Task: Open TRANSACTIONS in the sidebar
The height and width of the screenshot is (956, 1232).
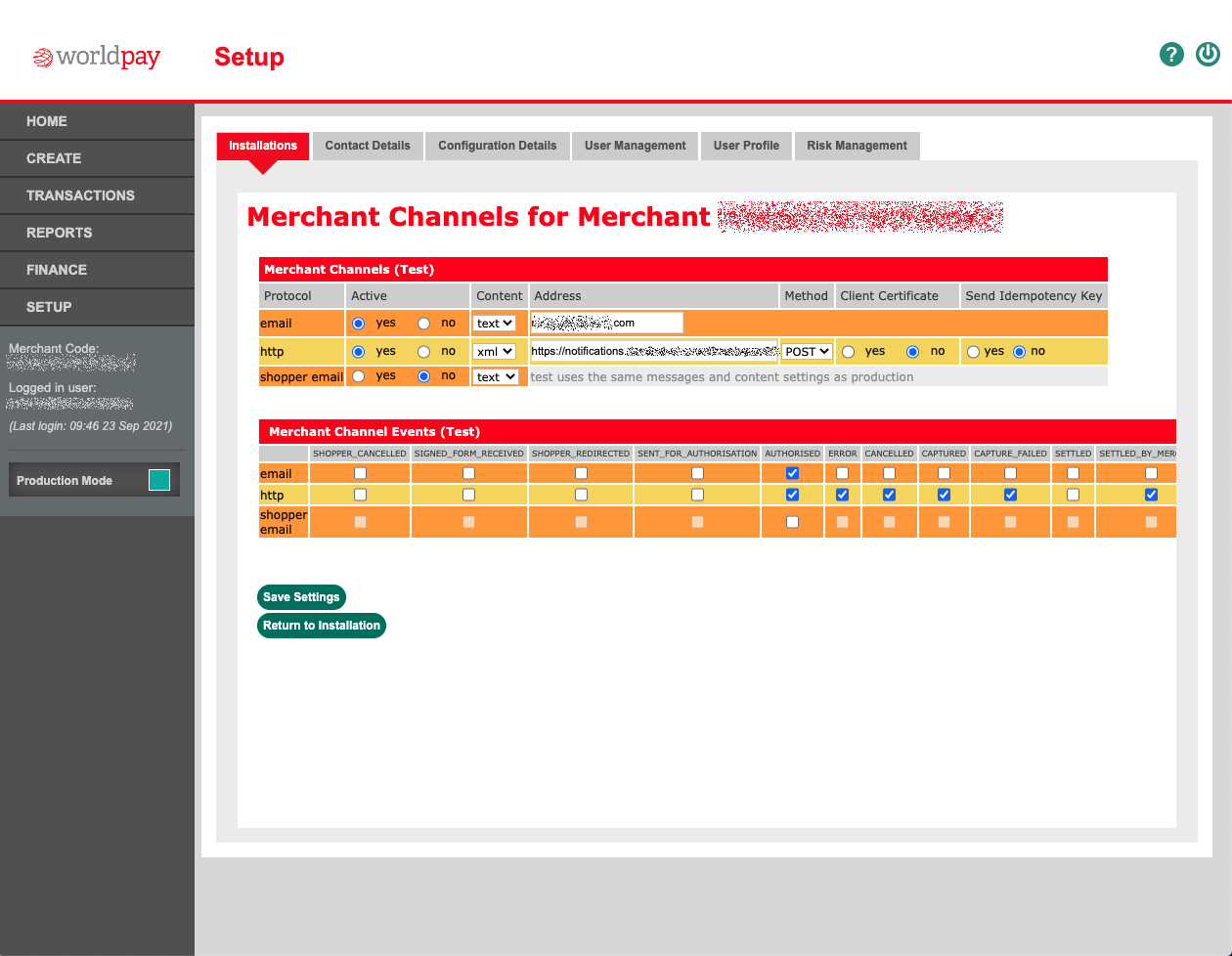Action: pyautogui.click(x=80, y=196)
